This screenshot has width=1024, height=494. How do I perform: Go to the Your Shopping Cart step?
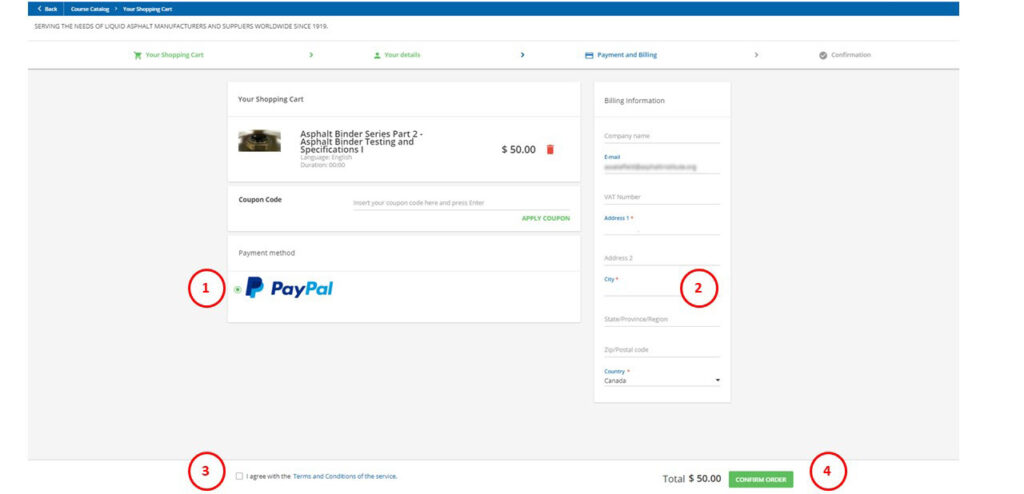pyautogui.click(x=168, y=56)
